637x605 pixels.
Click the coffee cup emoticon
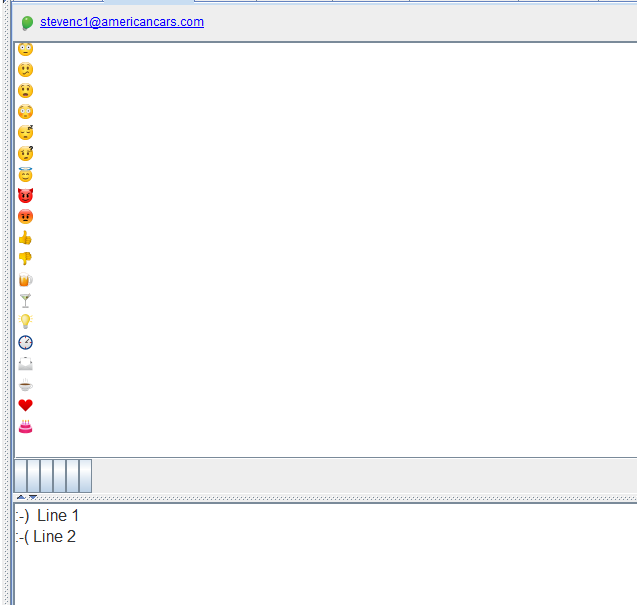tap(26, 385)
